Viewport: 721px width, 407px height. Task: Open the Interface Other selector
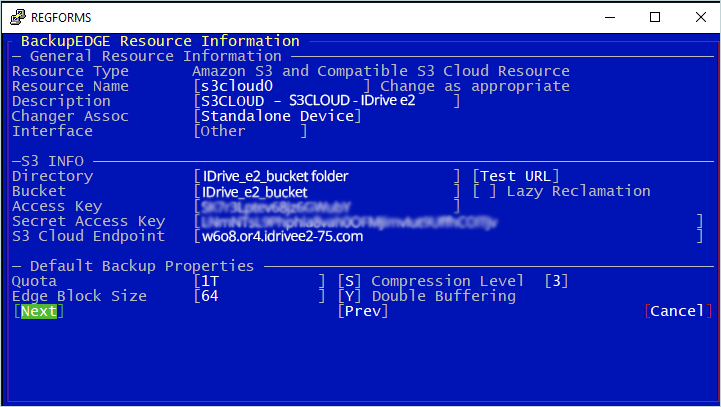[x=250, y=131]
